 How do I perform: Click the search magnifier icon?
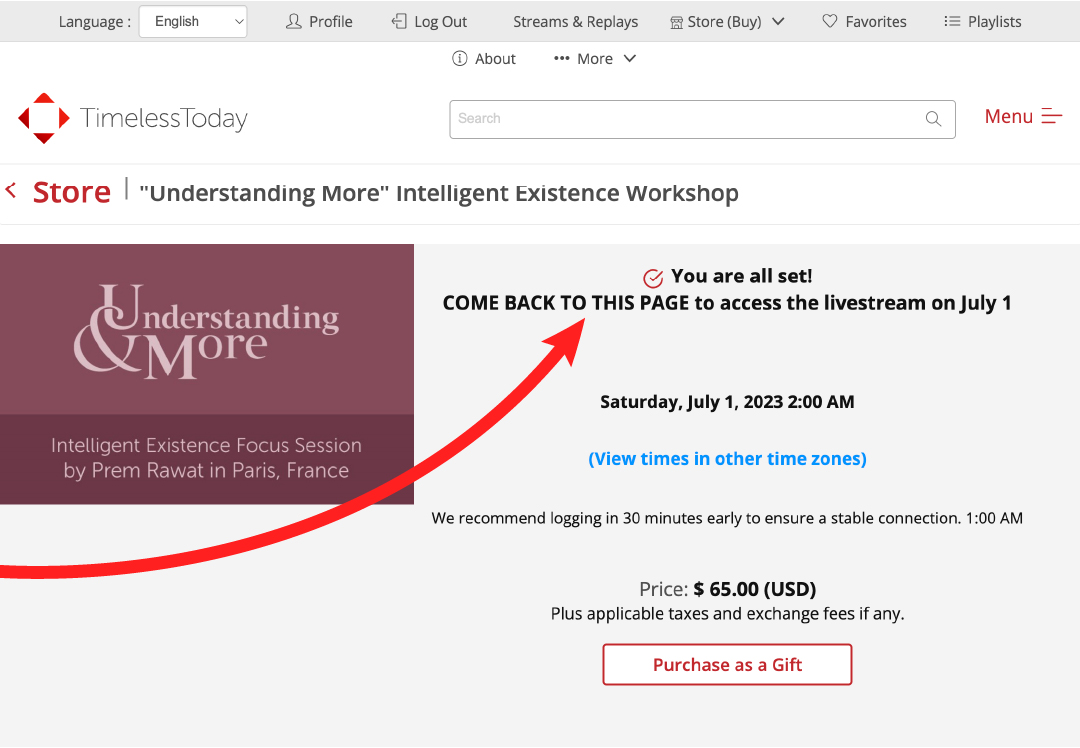pos(933,119)
